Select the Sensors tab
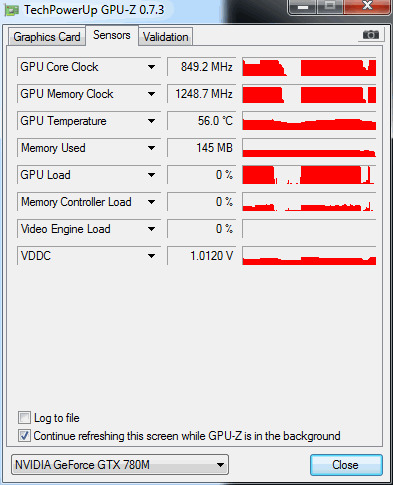 point(112,35)
